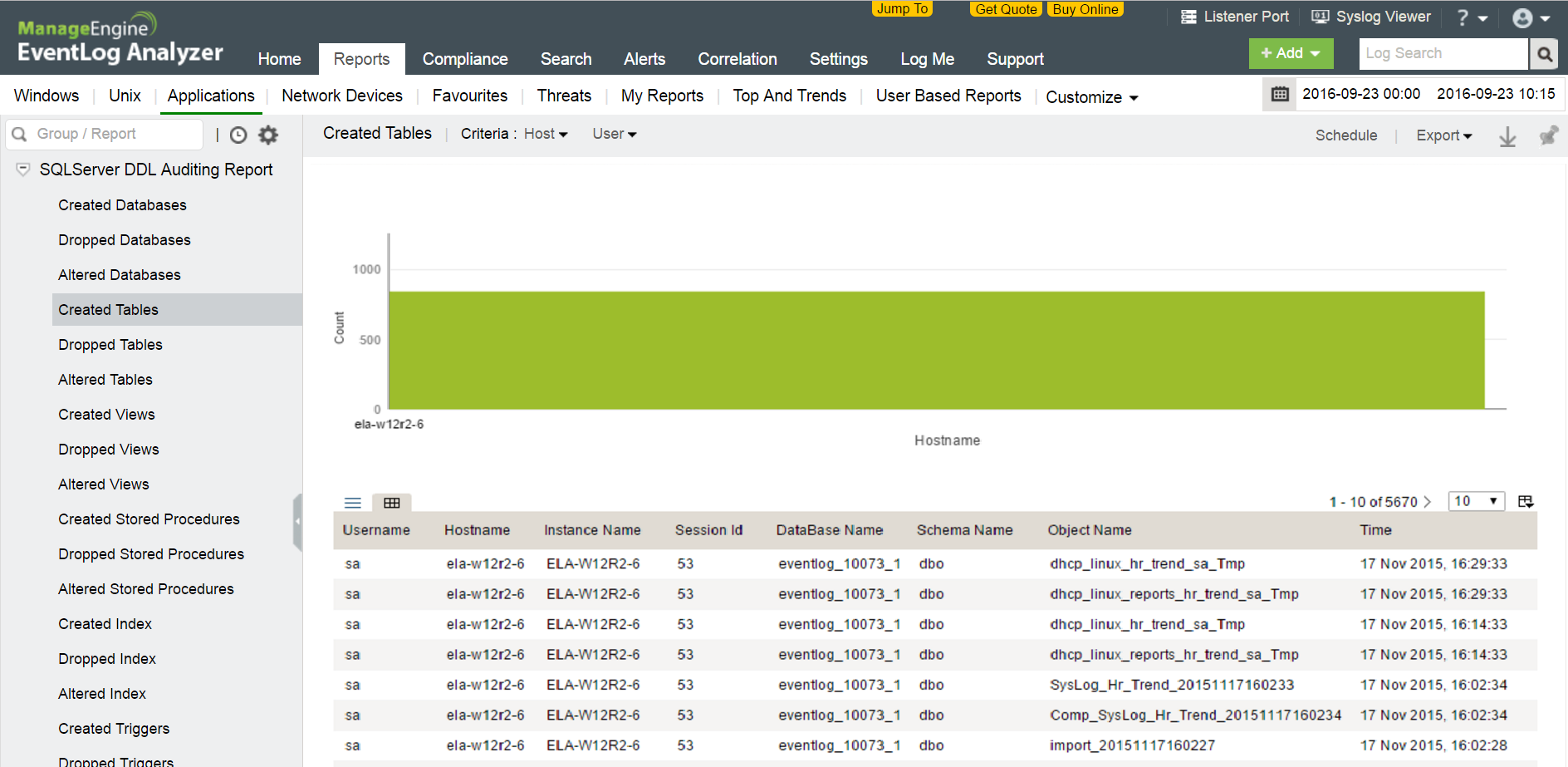Go to next page of results
1568x767 pixels.
click(x=1428, y=502)
